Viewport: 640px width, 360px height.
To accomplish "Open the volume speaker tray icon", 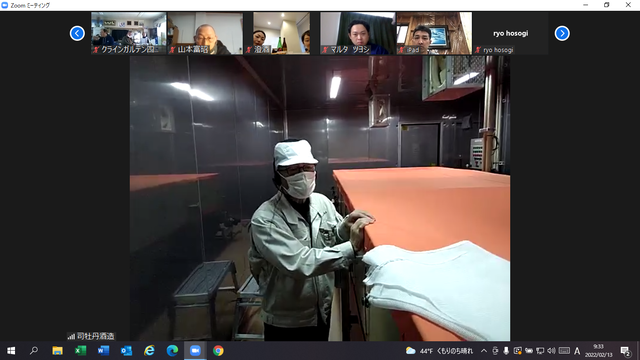I will tap(551, 351).
